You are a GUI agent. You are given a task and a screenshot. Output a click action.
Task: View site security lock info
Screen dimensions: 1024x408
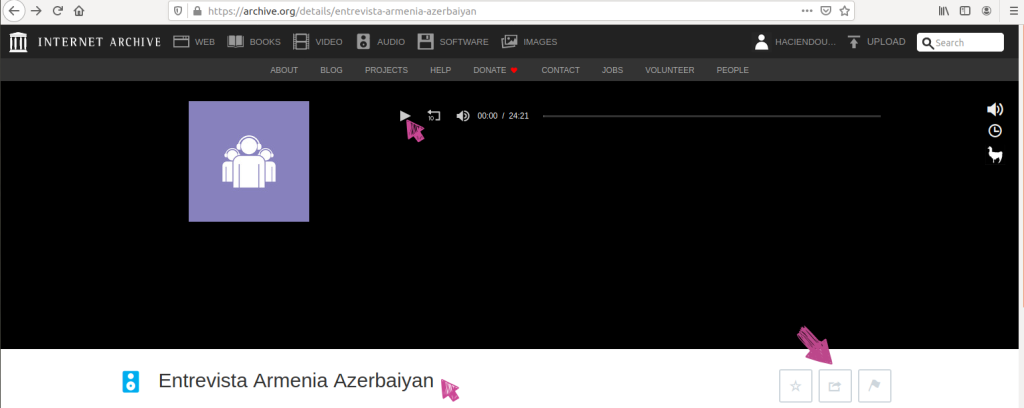[x=196, y=11]
